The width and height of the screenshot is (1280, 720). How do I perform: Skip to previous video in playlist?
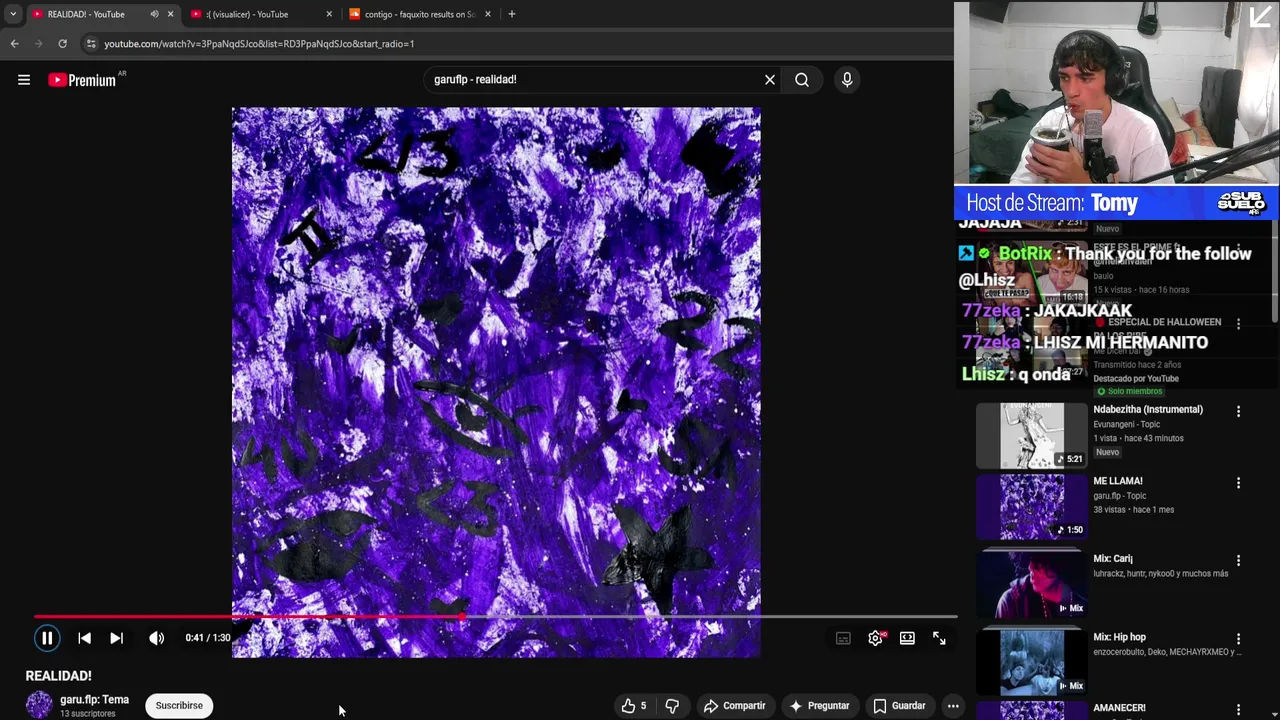pos(84,638)
